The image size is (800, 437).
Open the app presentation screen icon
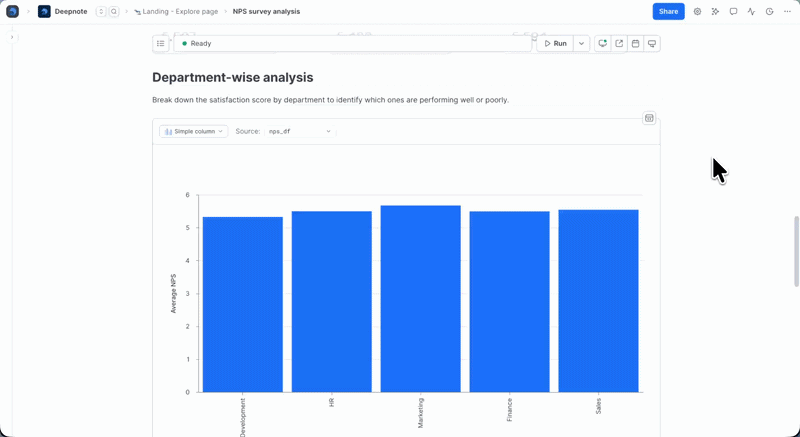click(652, 43)
